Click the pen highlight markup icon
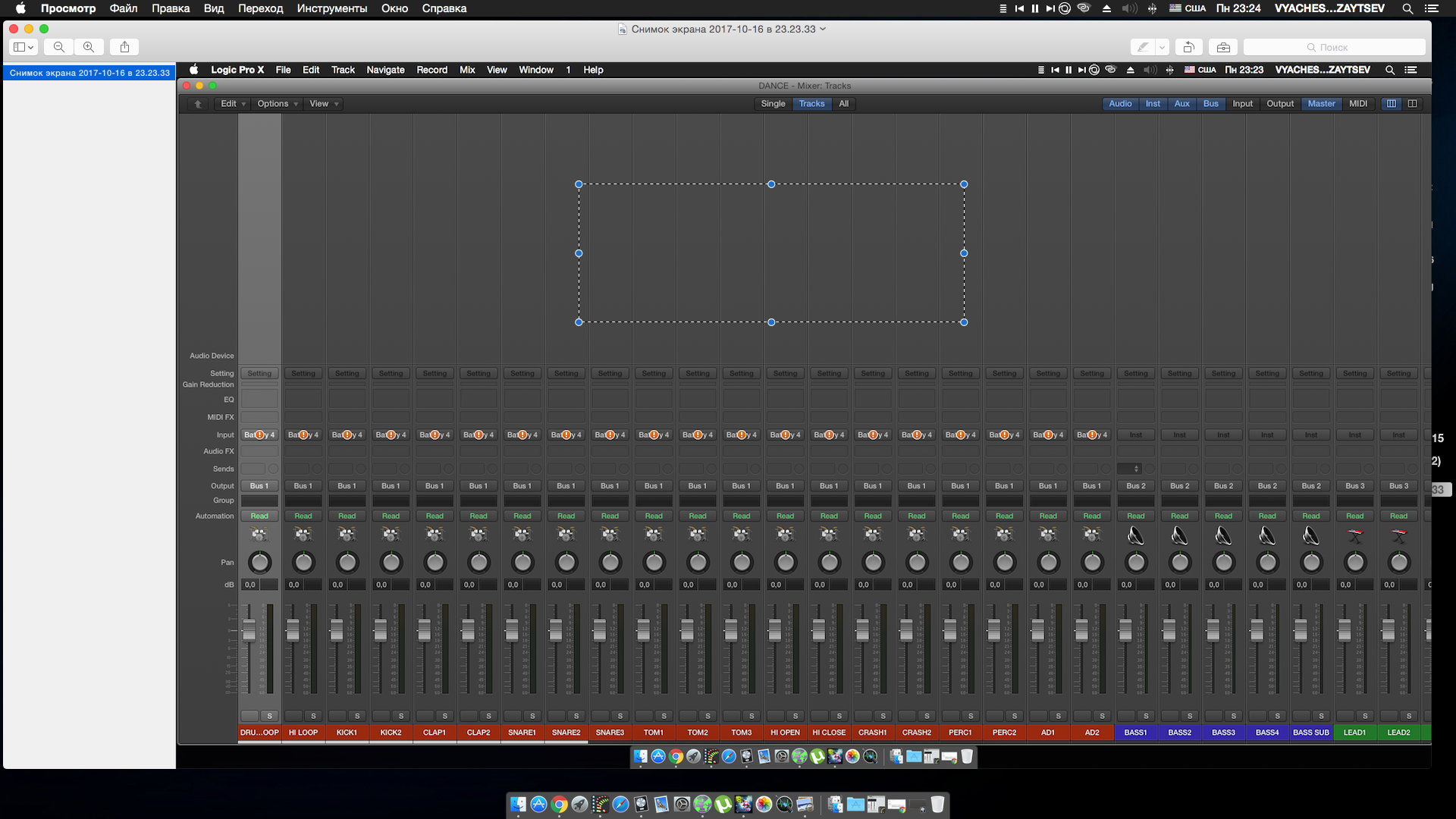Image resolution: width=1456 pixels, height=819 pixels. [x=1142, y=47]
